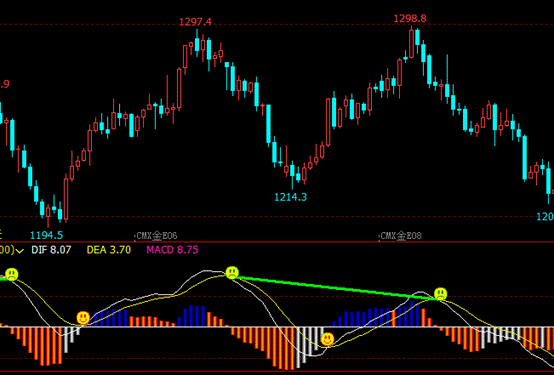Viewport: 554px width, 375px height.
Task: Click the sad face where the green trendline begins
Action: point(232,273)
